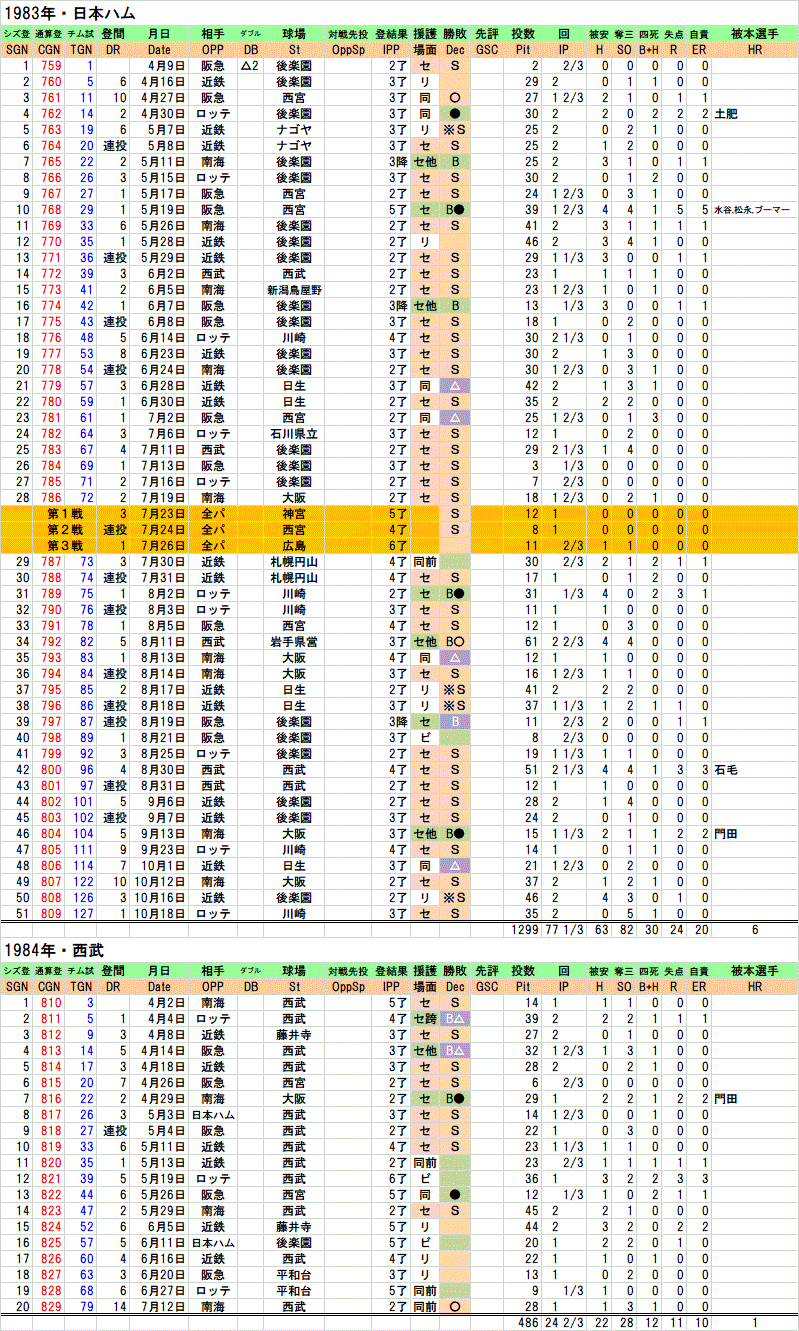Click the 第2戦 all-star row label
Viewport: 799px width, 1331px height.
(x=63, y=529)
